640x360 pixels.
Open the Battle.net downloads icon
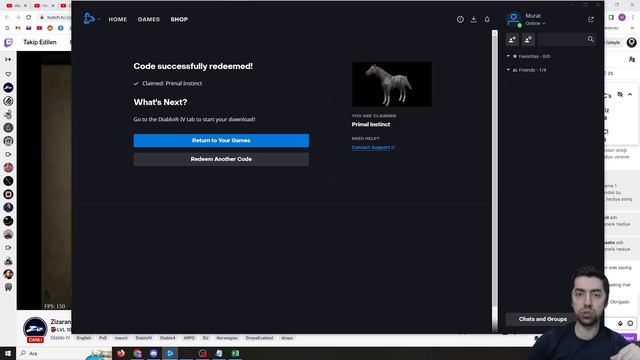[473, 19]
